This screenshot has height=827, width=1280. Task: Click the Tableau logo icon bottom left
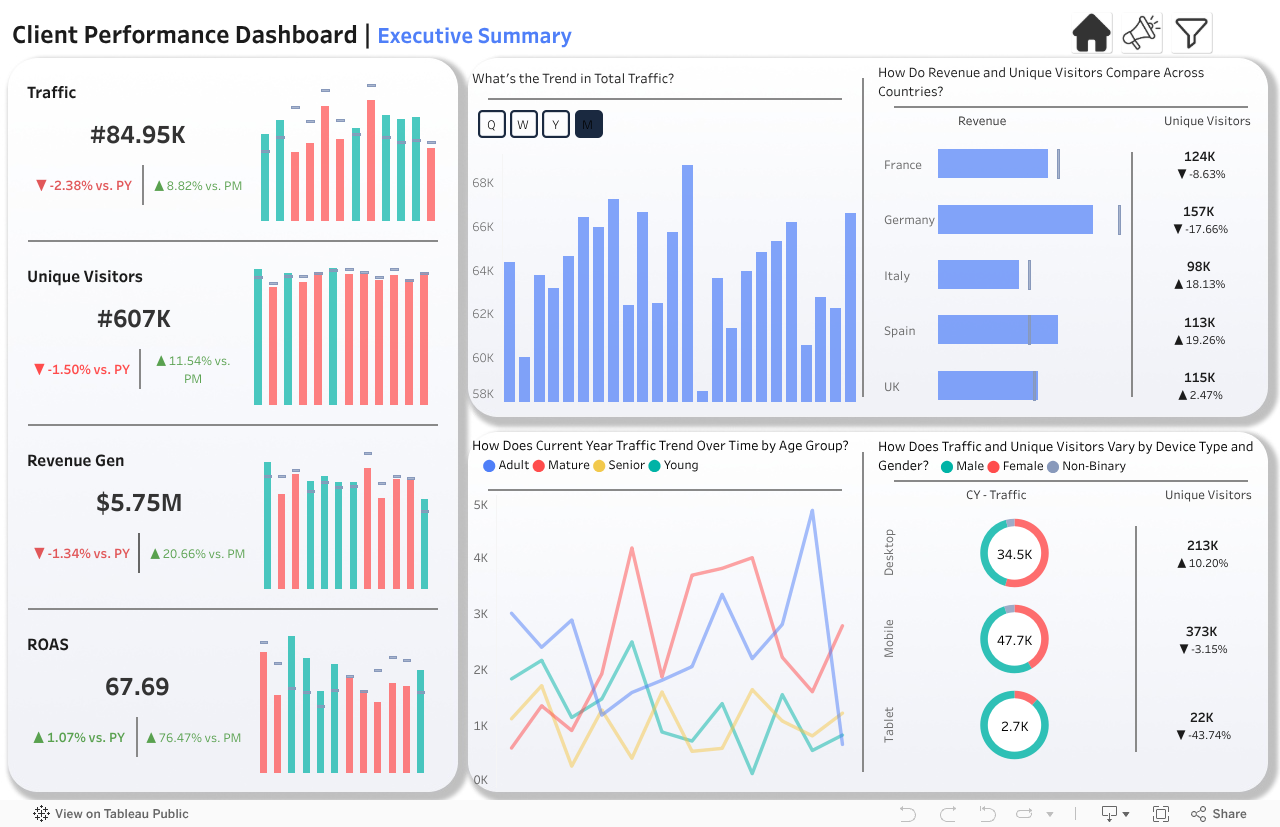click(42, 813)
